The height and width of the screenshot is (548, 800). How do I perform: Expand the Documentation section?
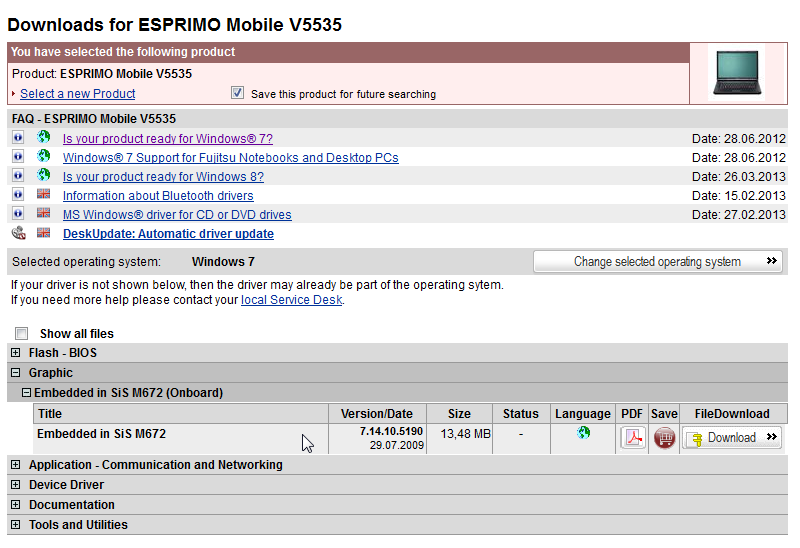point(16,505)
